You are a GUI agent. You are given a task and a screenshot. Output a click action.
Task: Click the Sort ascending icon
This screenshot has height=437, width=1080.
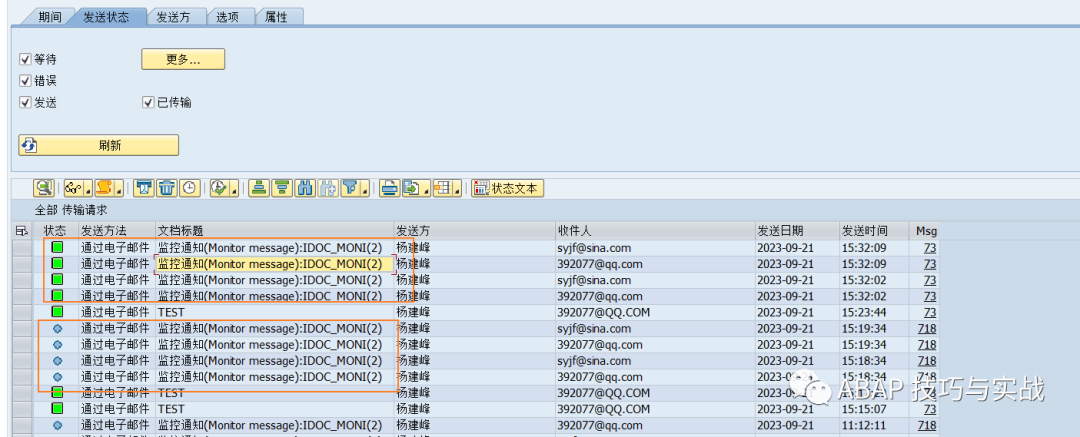coord(260,187)
